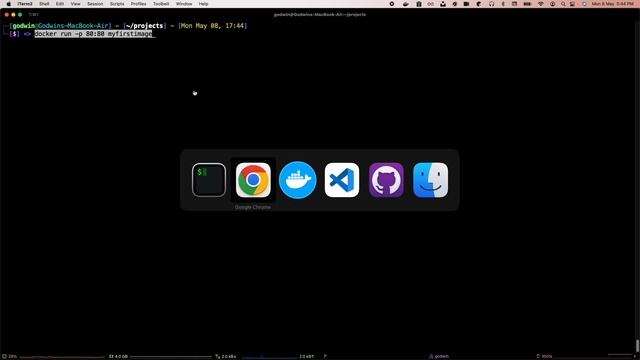This screenshot has height=360, width=640.
Task: Click the godwin user status bar item
Action: click(439, 356)
